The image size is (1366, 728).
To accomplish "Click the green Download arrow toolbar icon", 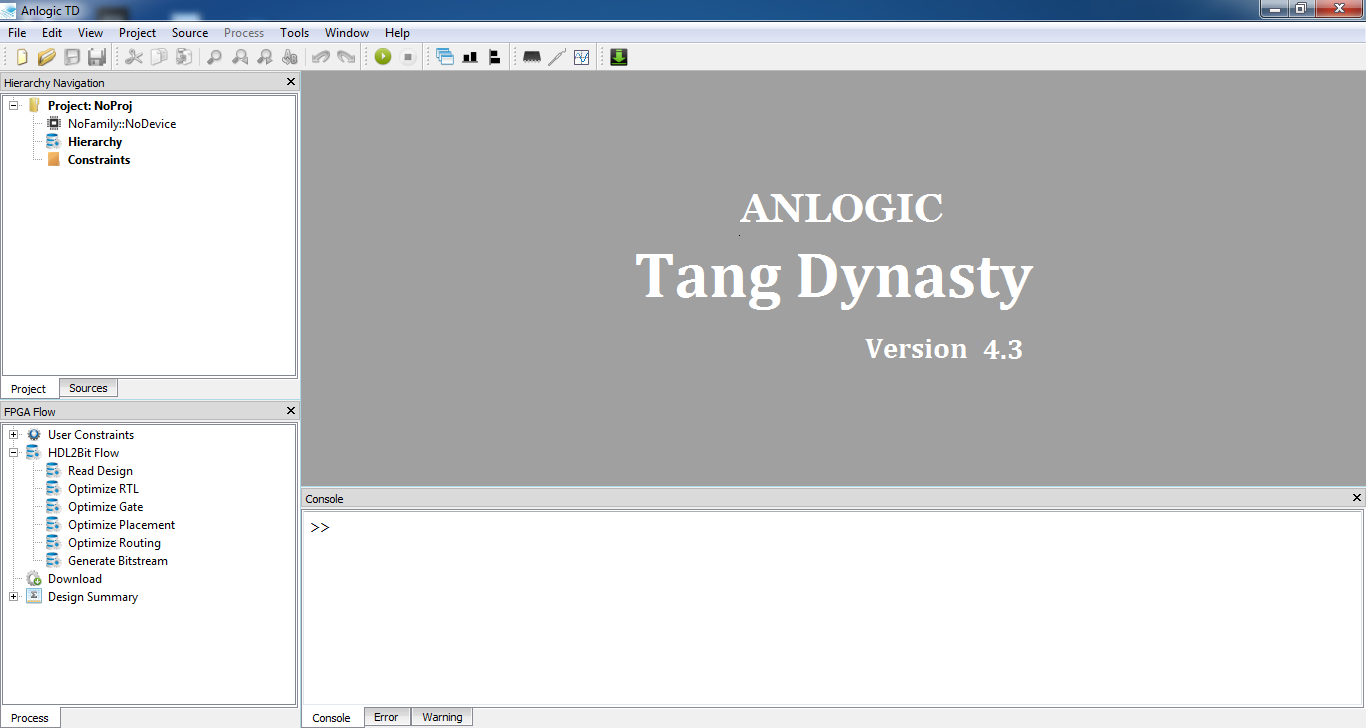I will point(619,57).
